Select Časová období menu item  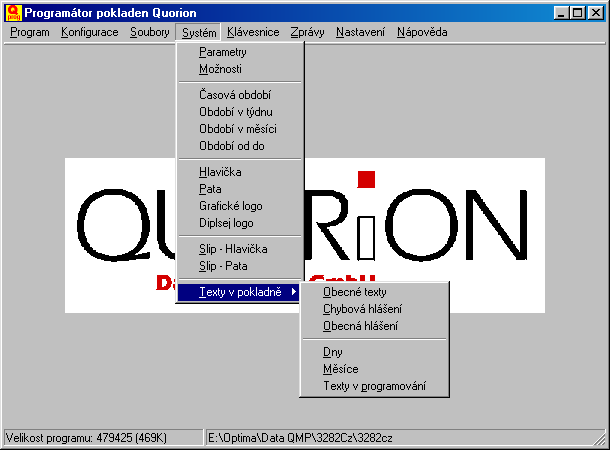[x=240, y=95]
